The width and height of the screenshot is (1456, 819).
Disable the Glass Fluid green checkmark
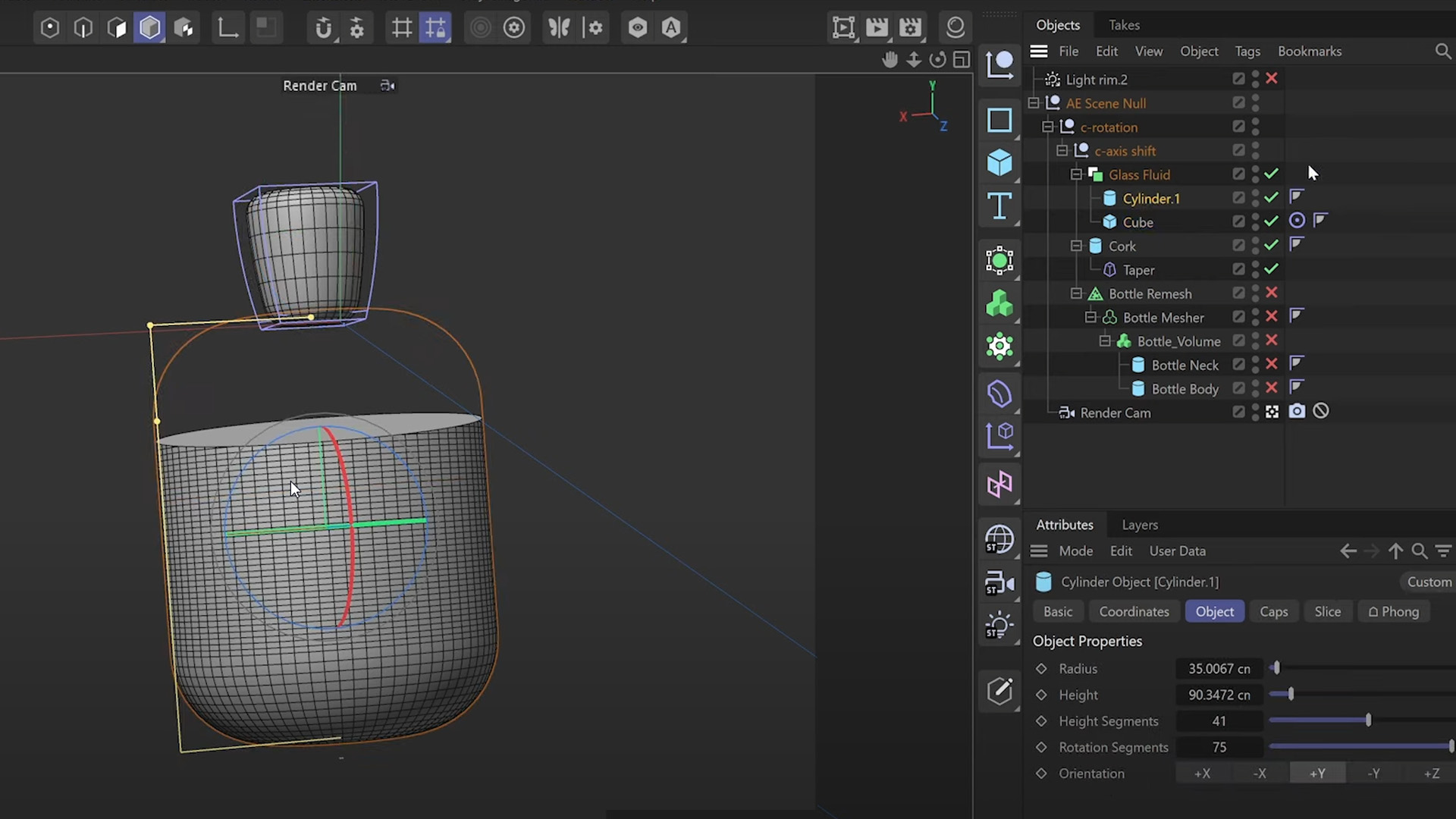[1272, 174]
